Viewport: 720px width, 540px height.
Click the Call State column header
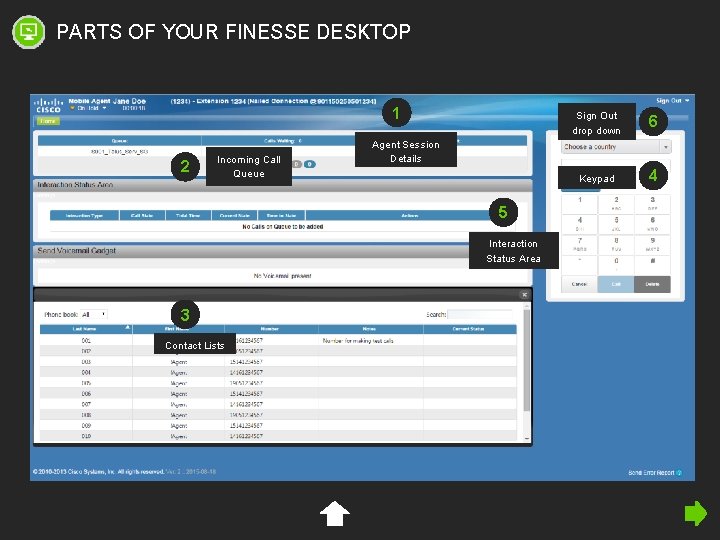click(142, 215)
